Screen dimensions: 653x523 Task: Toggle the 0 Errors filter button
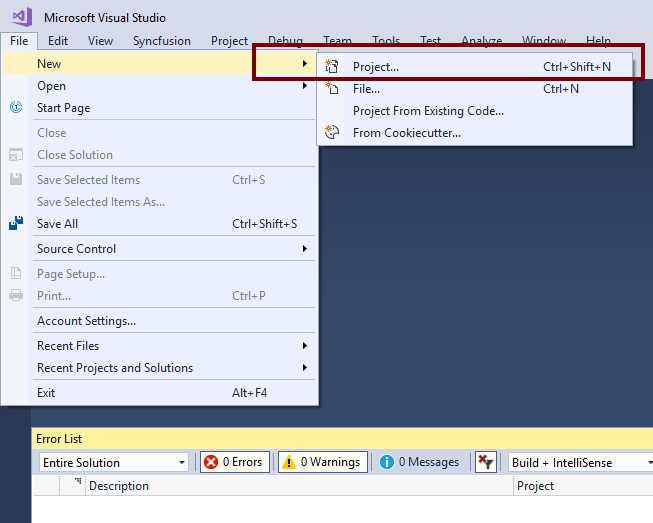click(x=235, y=462)
